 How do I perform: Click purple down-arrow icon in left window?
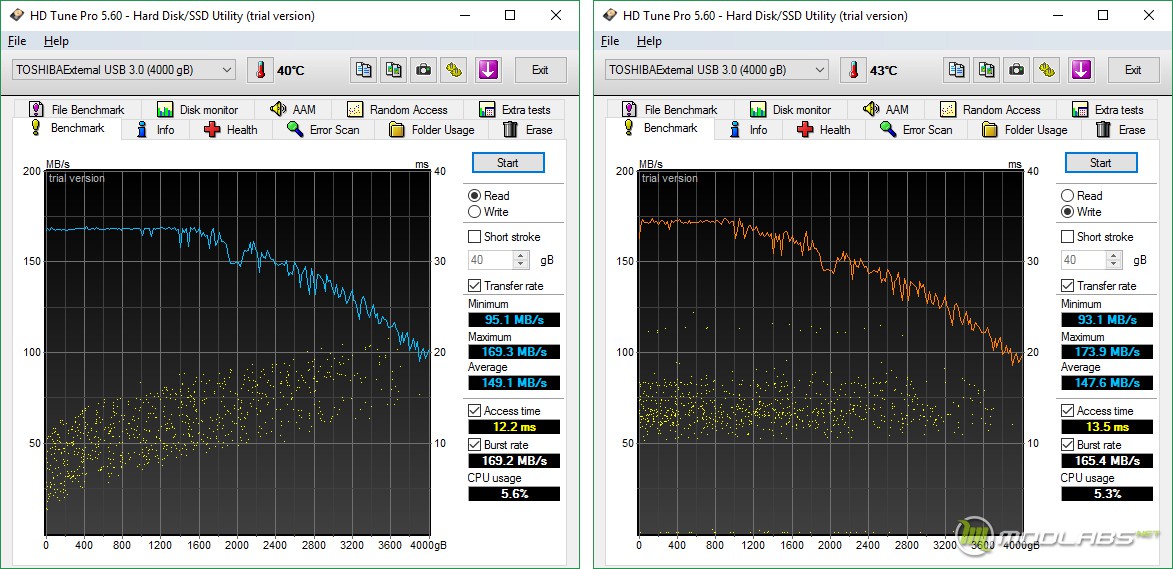pyautogui.click(x=488, y=70)
